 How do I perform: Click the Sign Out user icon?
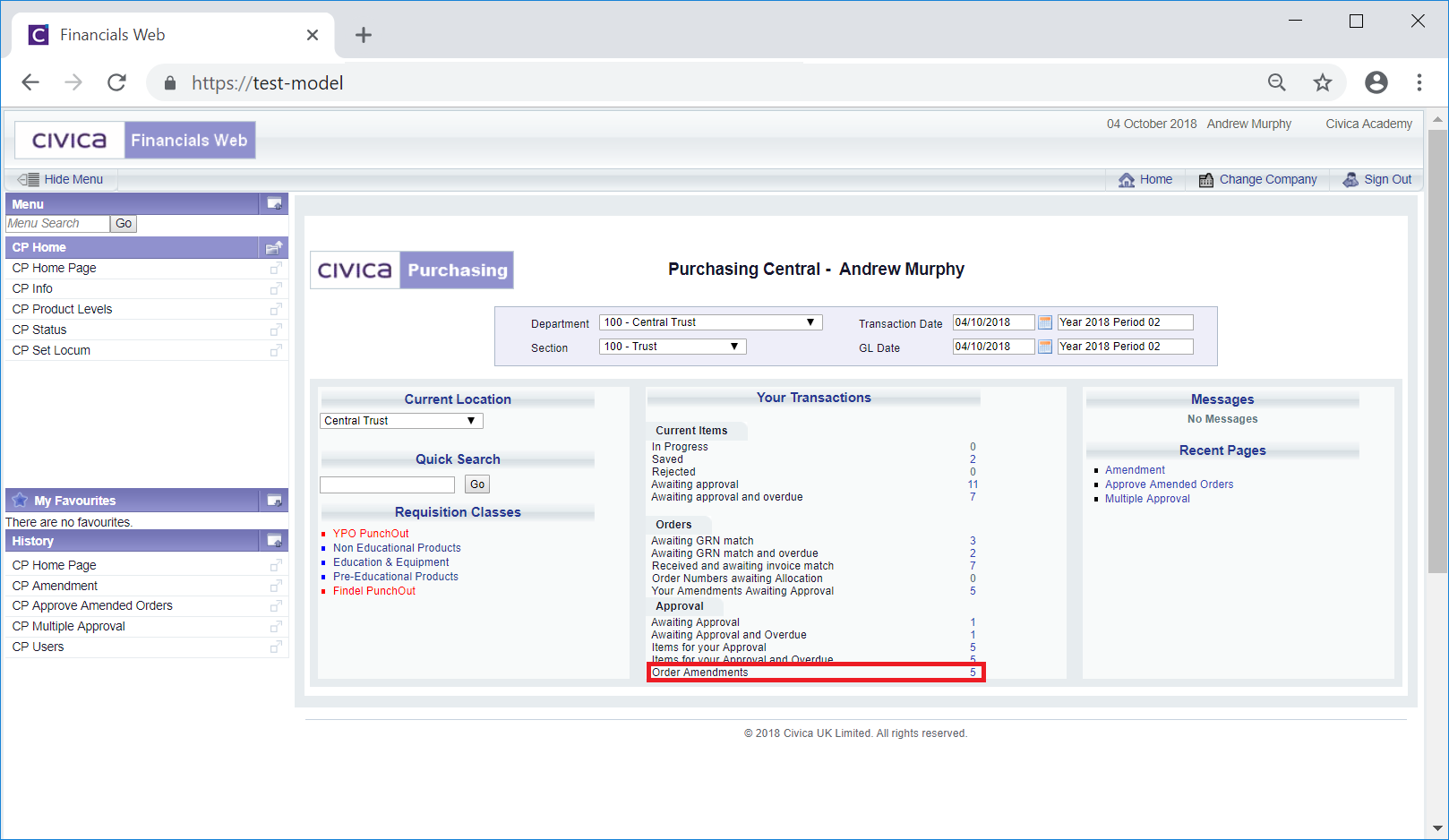coord(1350,180)
